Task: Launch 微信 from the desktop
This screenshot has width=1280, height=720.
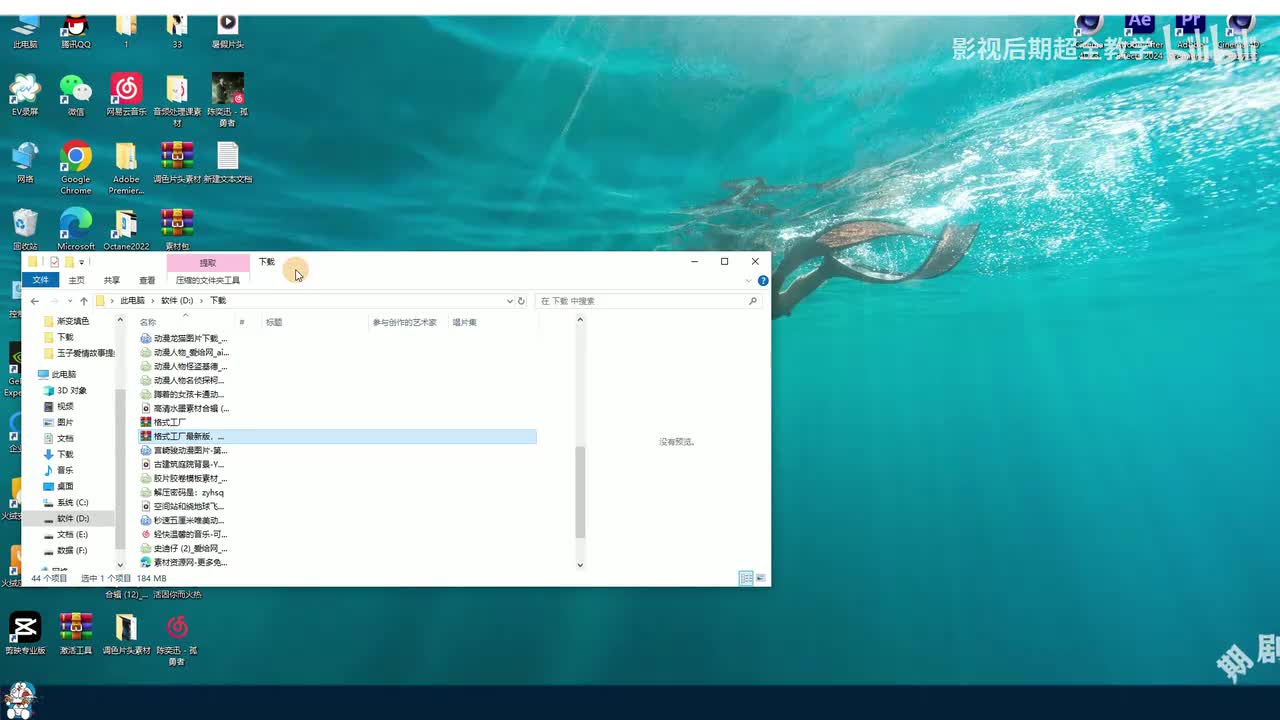Action: pyautogui.click(x=75, y=95)
